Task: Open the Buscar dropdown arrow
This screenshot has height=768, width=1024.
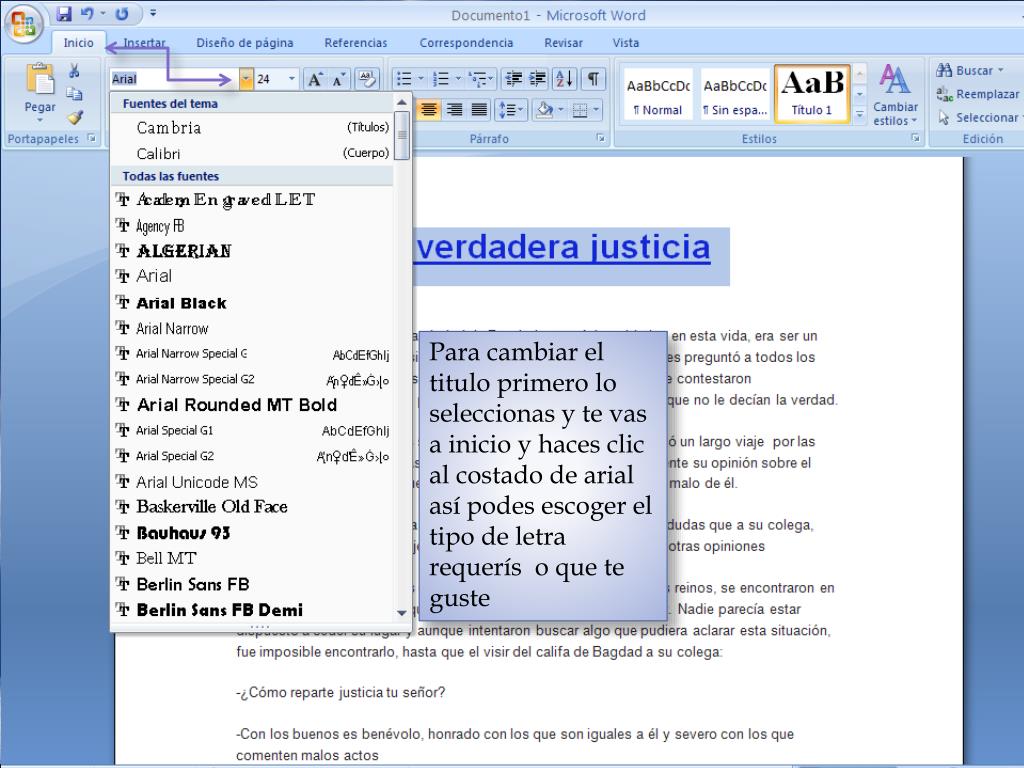Action: pyautogui.click(x=1000, y=71)
